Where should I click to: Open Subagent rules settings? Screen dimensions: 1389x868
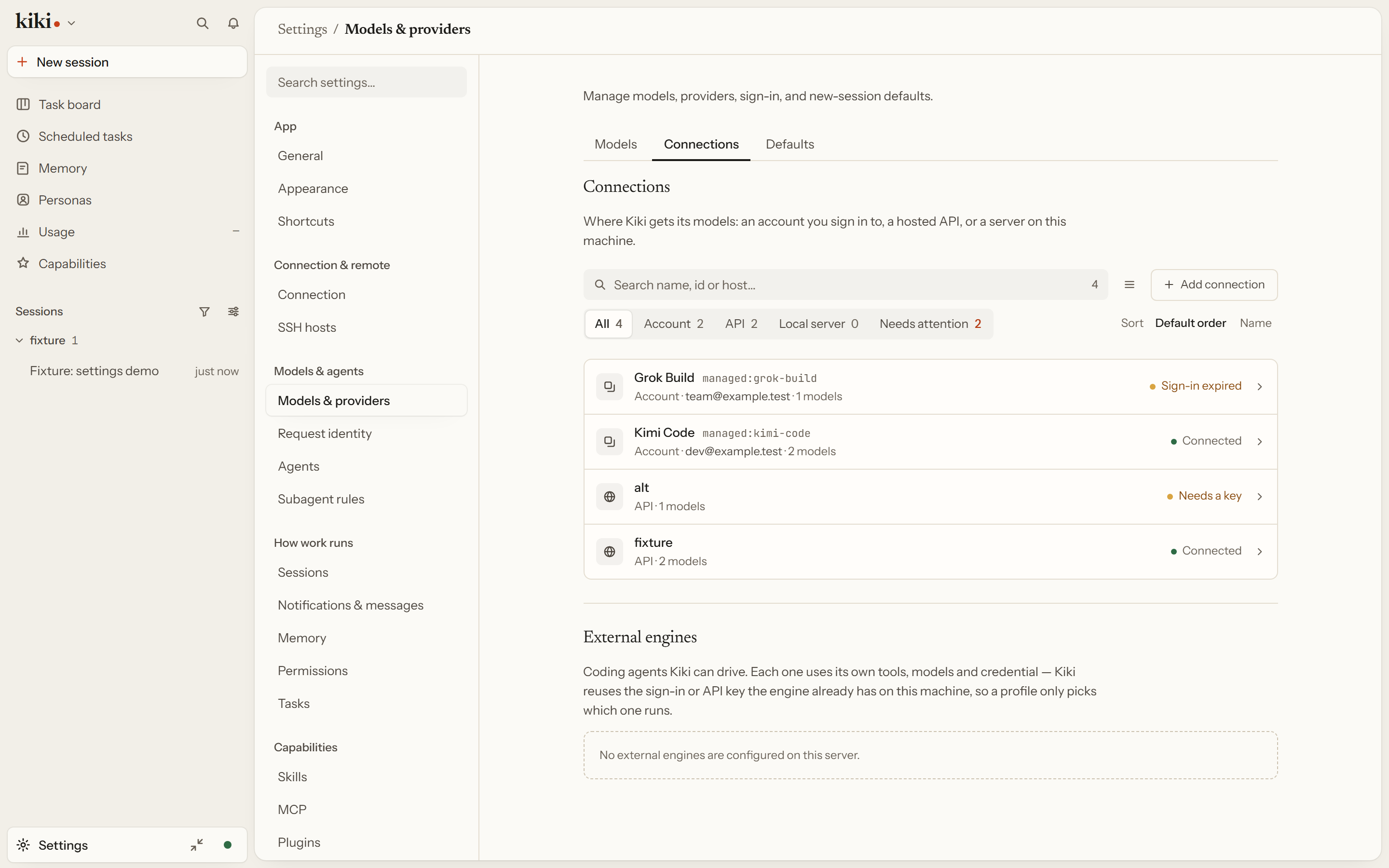coord(366,499)
